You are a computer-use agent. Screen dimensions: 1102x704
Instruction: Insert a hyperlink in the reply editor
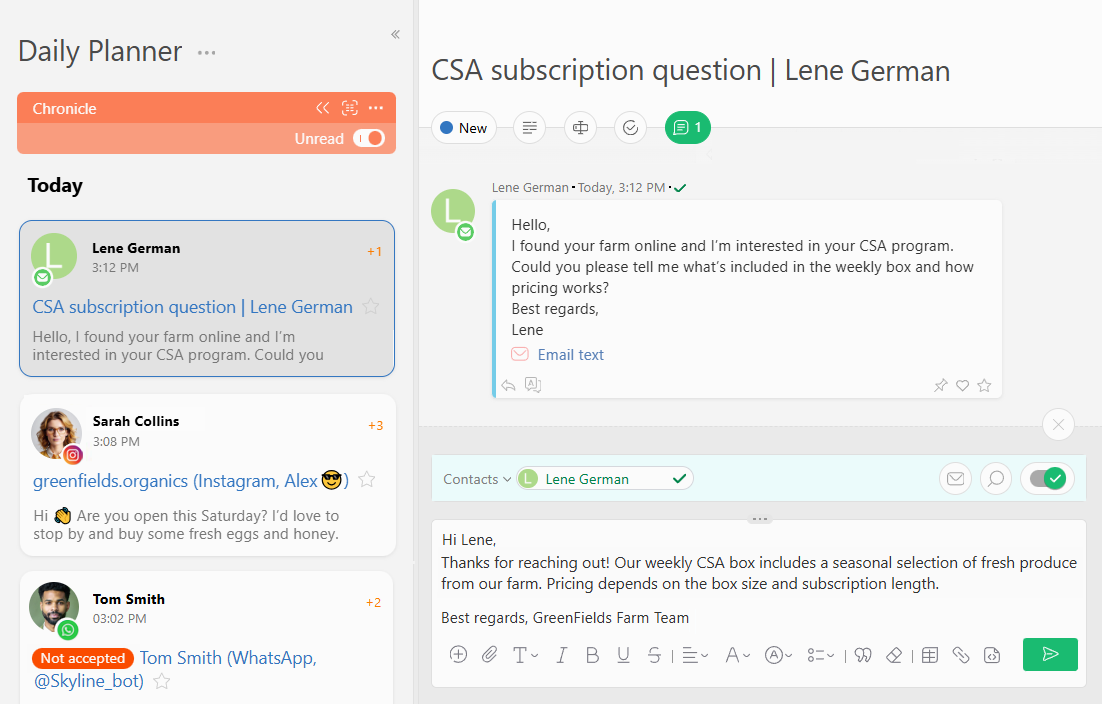tap(960, 655)
